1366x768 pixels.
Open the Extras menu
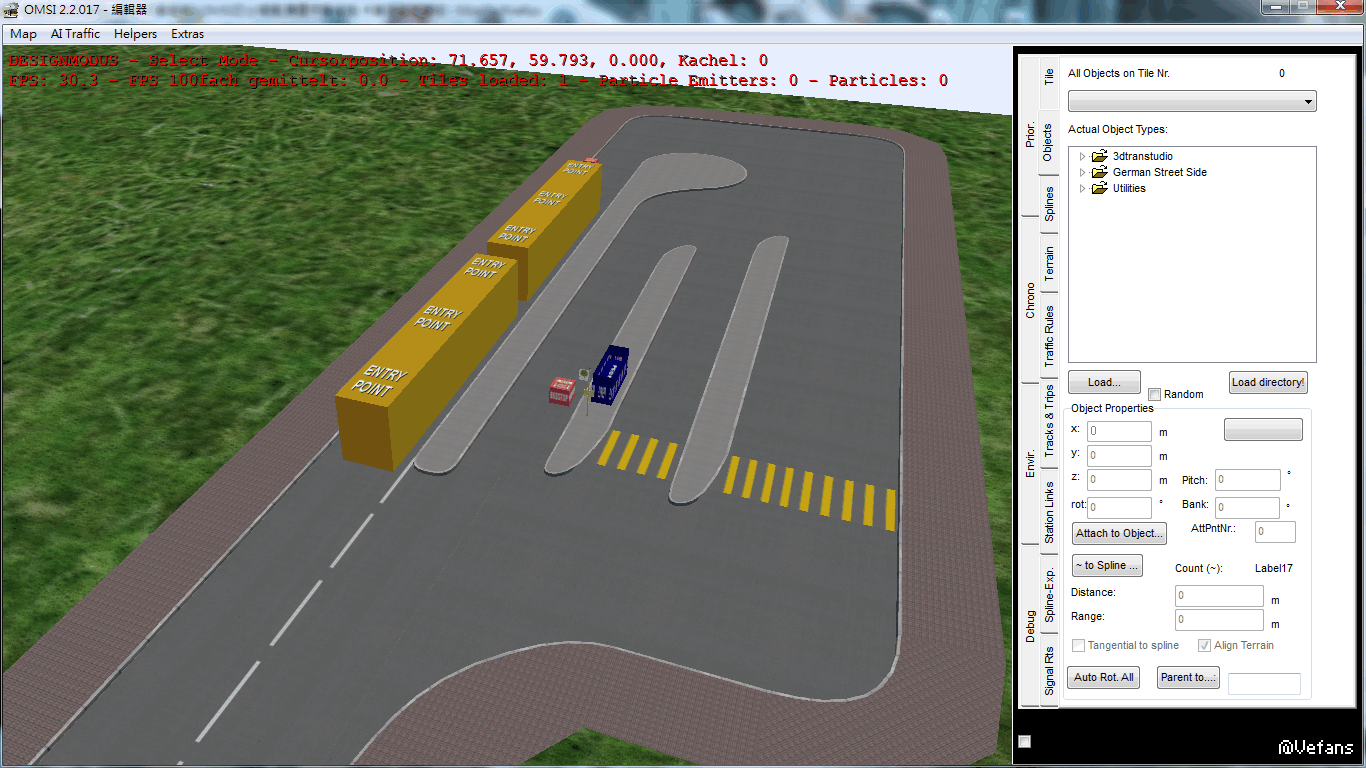tap(187, 34)
